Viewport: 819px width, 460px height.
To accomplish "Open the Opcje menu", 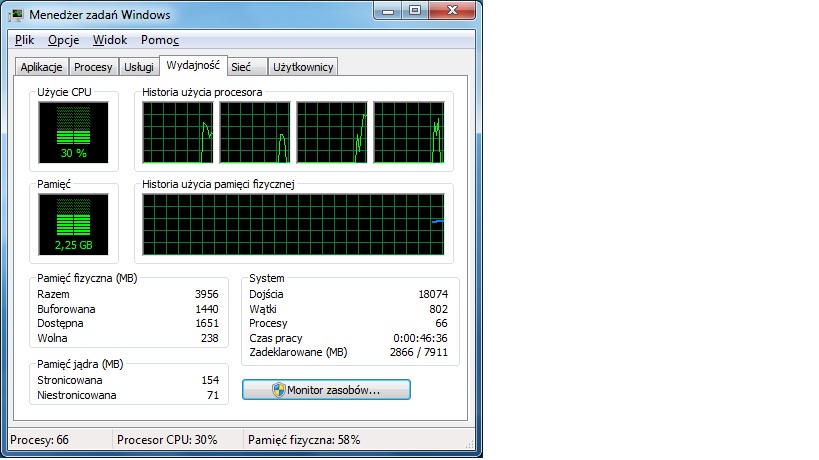I will point(63,40).
